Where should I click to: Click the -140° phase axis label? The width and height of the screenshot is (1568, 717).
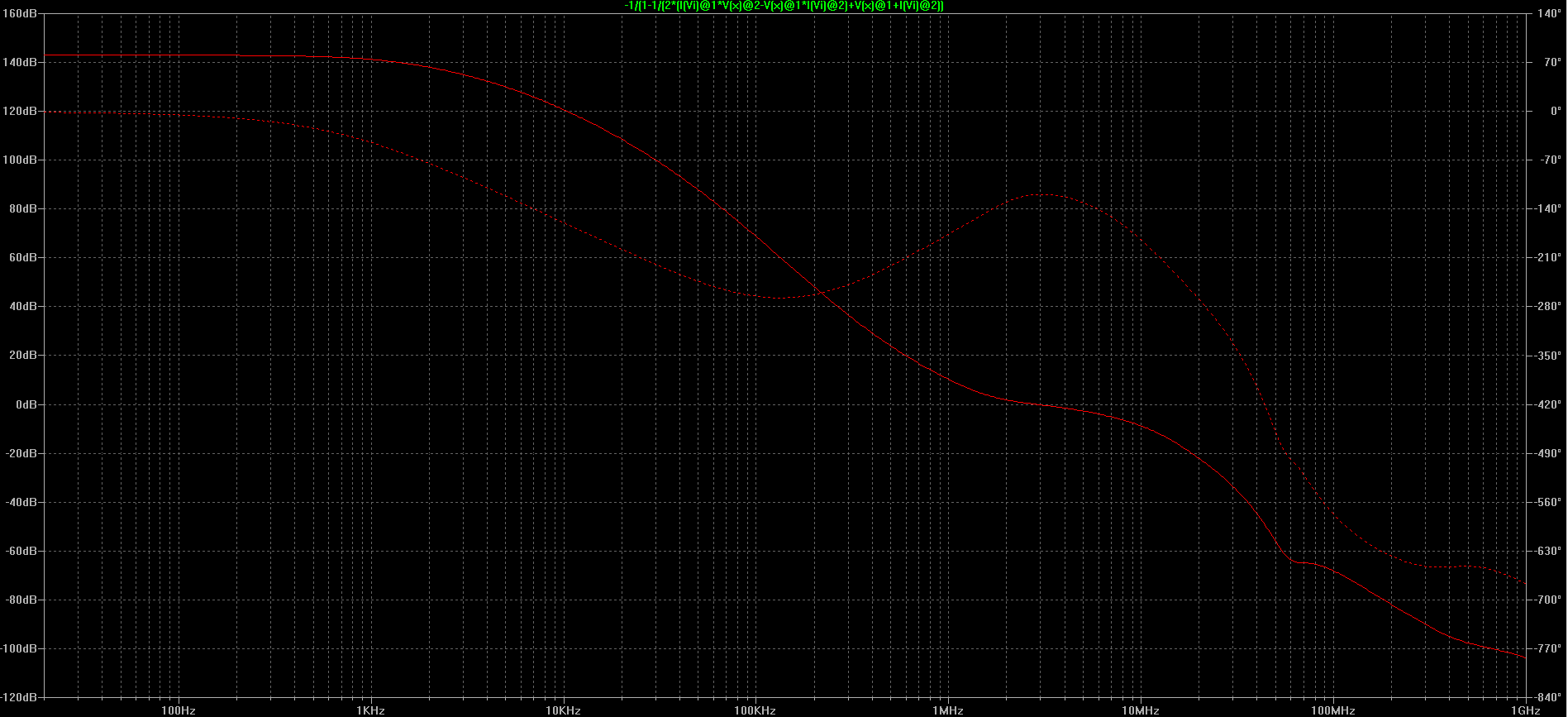(x=1548, y=208)
